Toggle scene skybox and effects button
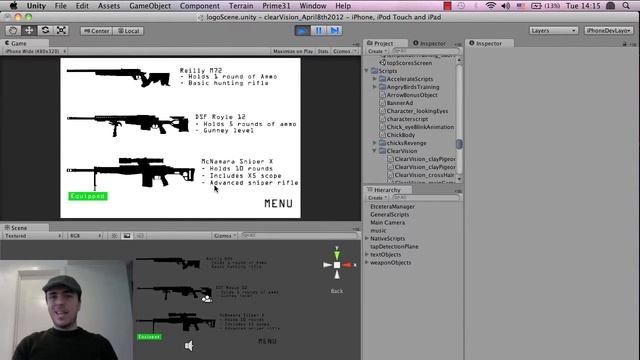640x360 pixels. click(x=127, y=236)
